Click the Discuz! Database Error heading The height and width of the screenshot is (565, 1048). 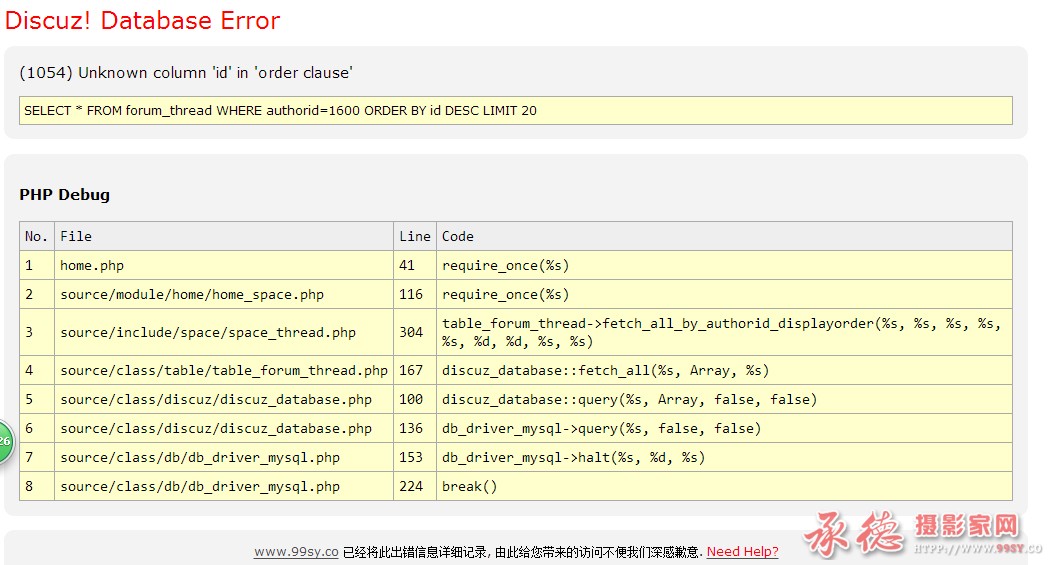click(x=142, y=20)
